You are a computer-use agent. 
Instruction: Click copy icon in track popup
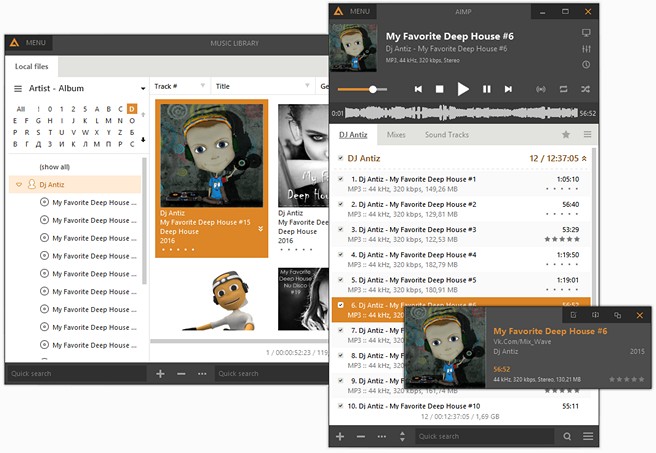618,315
